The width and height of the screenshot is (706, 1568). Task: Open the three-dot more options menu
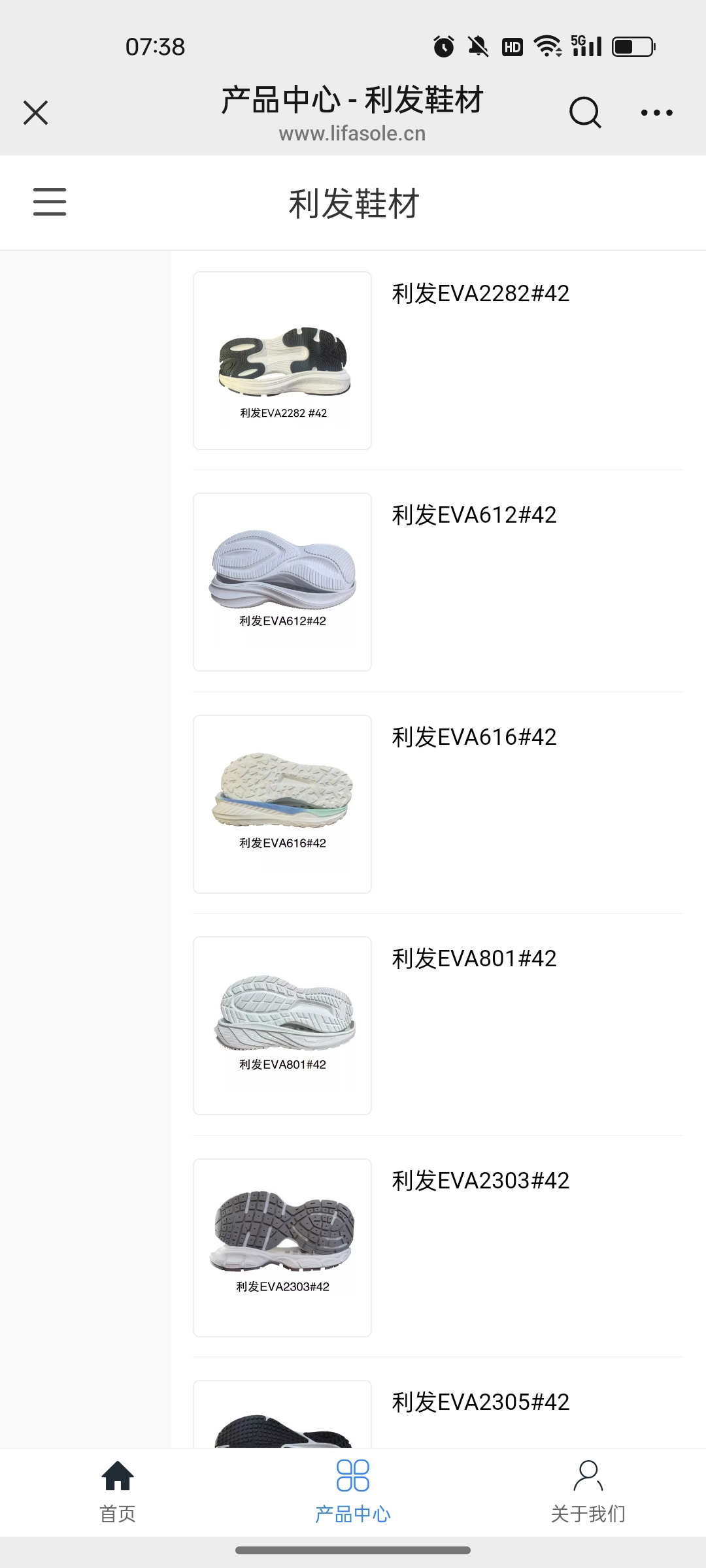click(x=656, y=112)
